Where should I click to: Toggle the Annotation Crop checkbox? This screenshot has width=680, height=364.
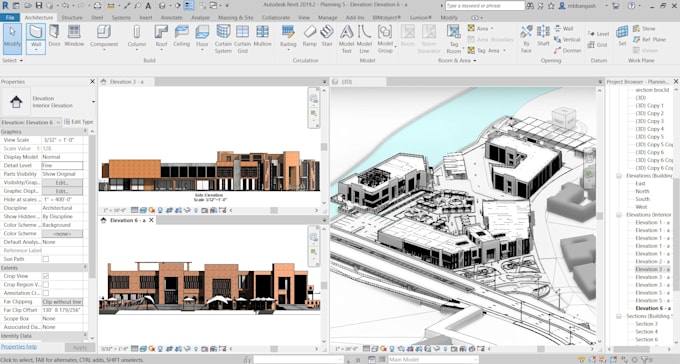(x=46, y=293)
